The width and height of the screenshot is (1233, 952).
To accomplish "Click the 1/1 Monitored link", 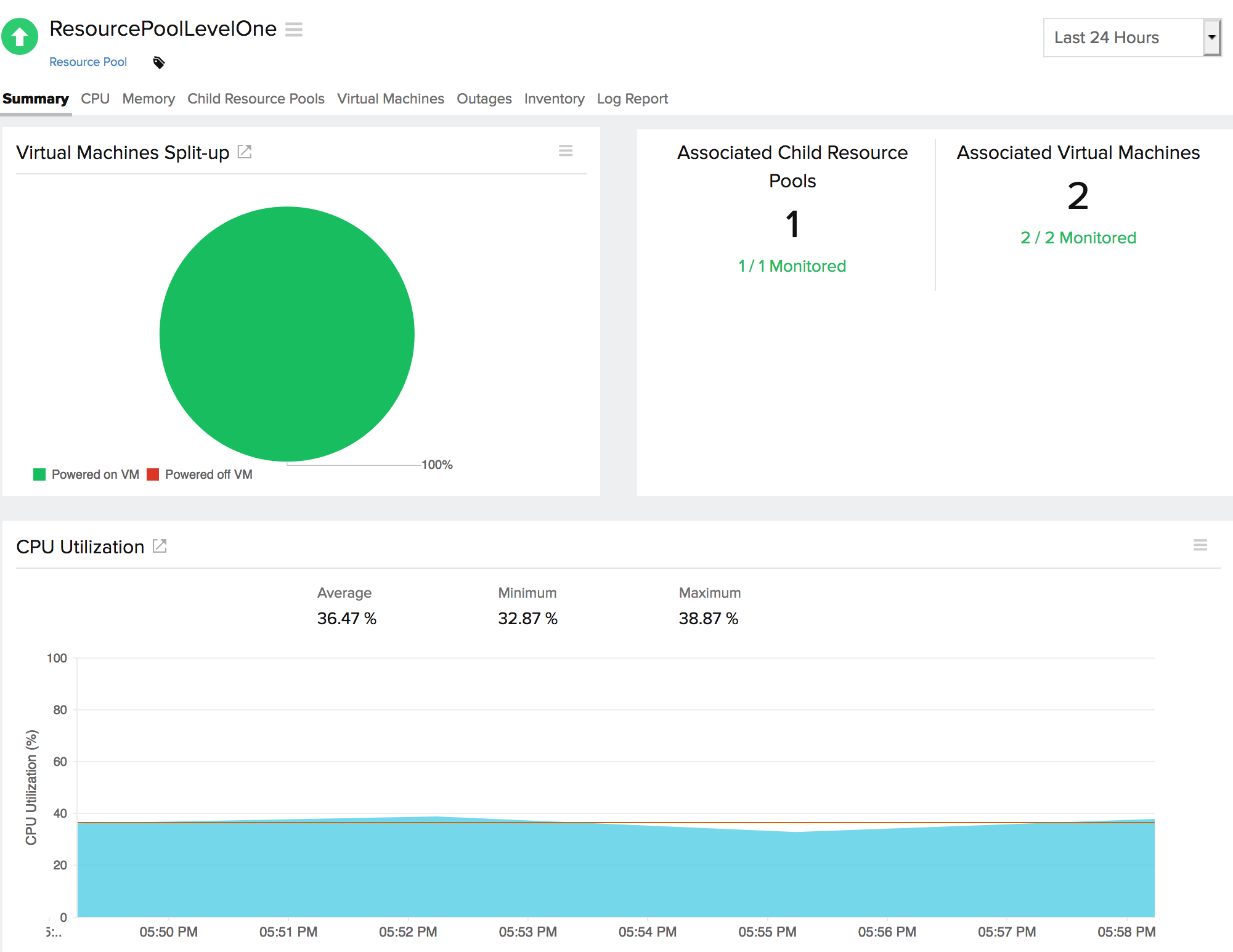I will 792,266.
